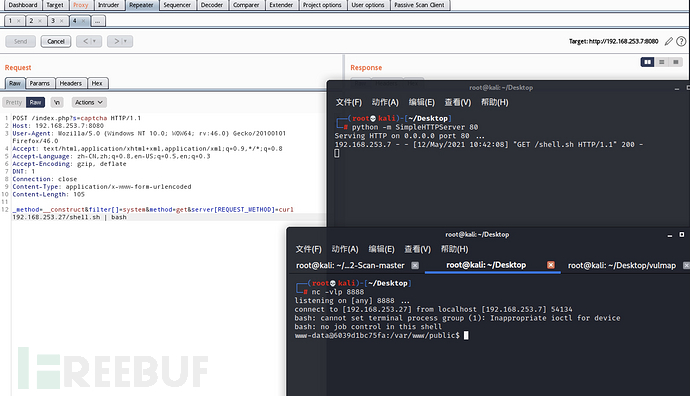Switch request view to Hex tab
Image resolution: width=690 pixels, height=396 pixels.
click(x=97, y=83)
